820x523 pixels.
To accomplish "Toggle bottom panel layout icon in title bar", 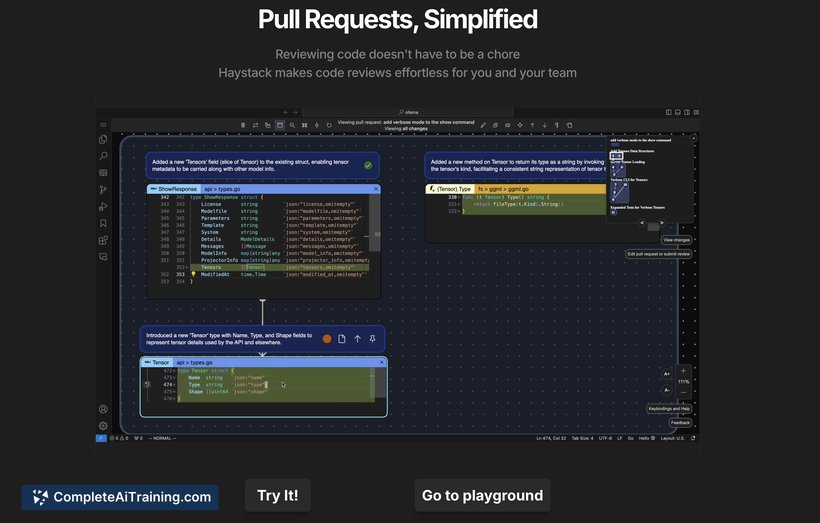I will tap(678, 112).
